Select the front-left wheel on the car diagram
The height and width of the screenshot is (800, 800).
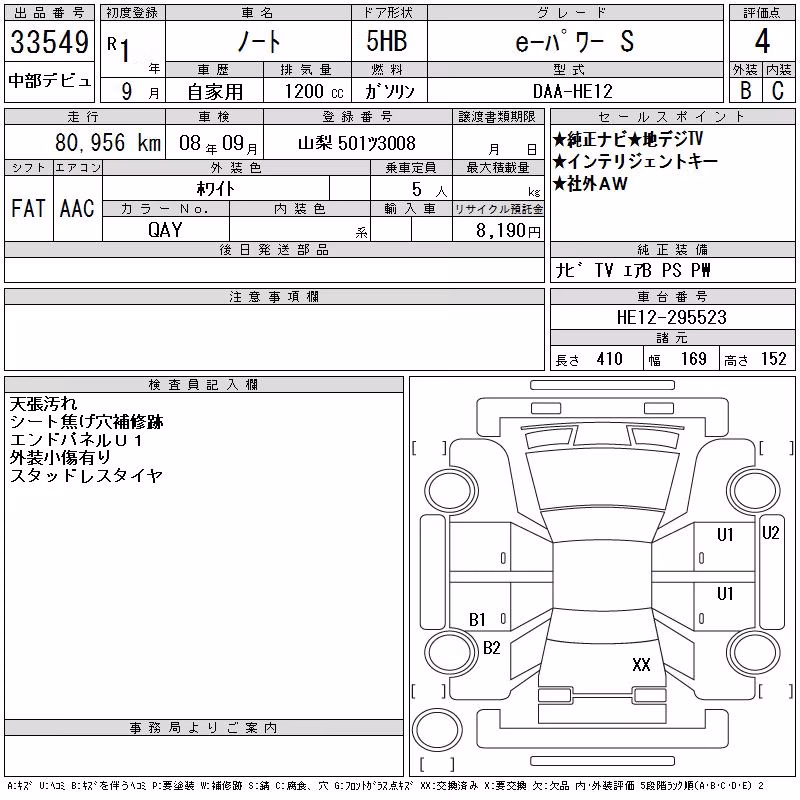pos(451,492)
